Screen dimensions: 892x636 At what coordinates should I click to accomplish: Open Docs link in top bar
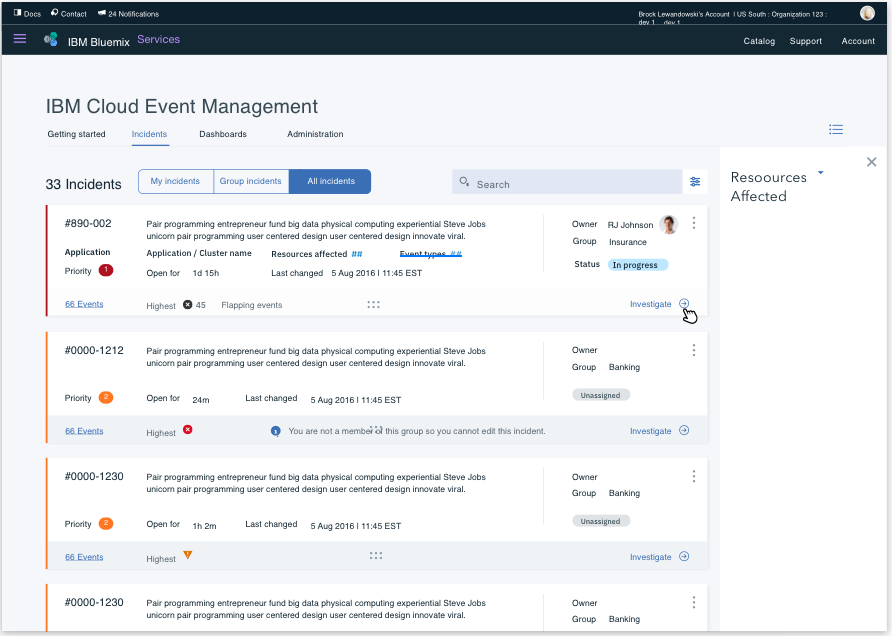click(x=27, y=14)
